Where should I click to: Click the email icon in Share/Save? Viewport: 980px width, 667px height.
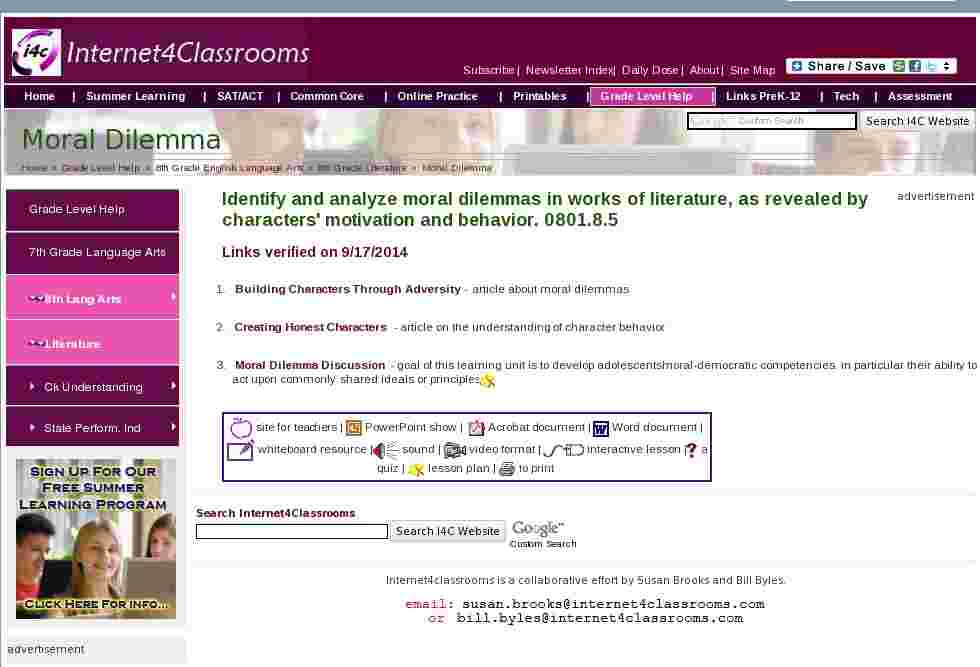tap(899, 66)
